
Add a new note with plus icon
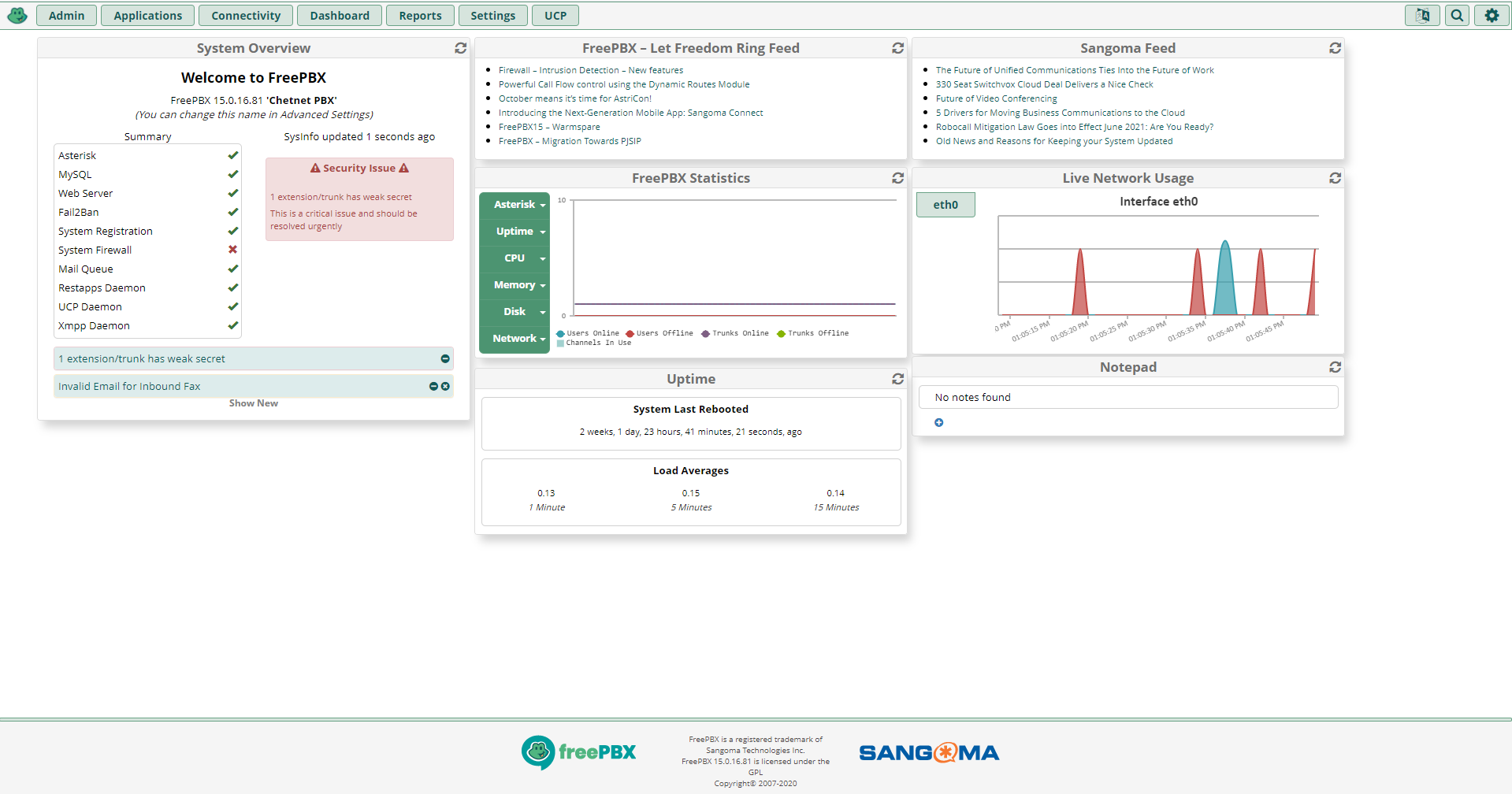(x=938, y=423)
